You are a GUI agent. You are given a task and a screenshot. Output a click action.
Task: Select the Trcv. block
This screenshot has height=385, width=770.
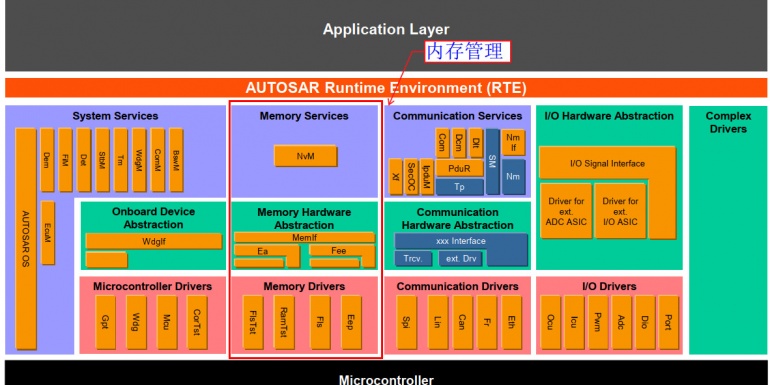point(413,258)
